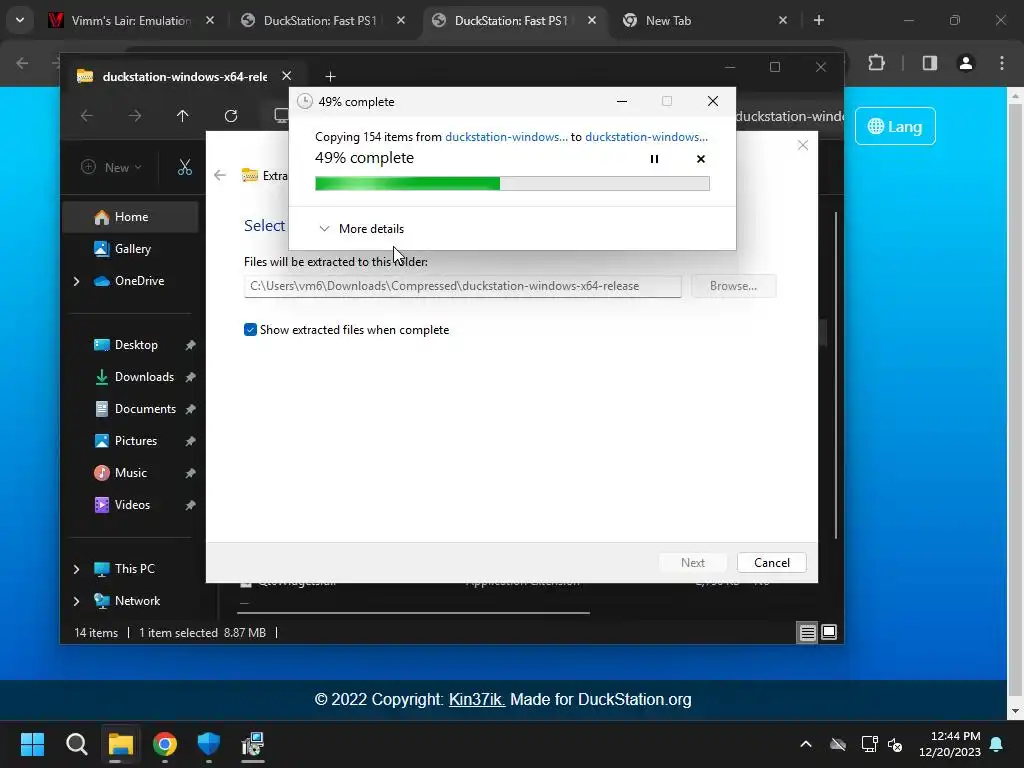
Task: Click the Browse... button
Action: point(733,286)
